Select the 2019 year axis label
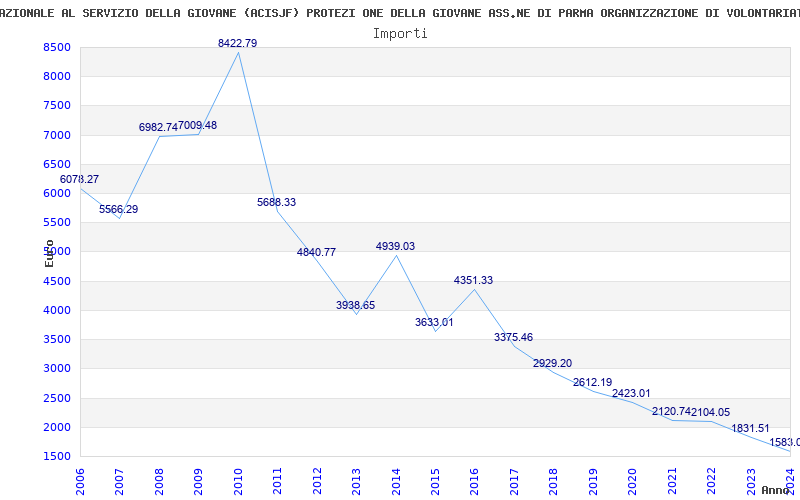 click(x=593, y=482)
